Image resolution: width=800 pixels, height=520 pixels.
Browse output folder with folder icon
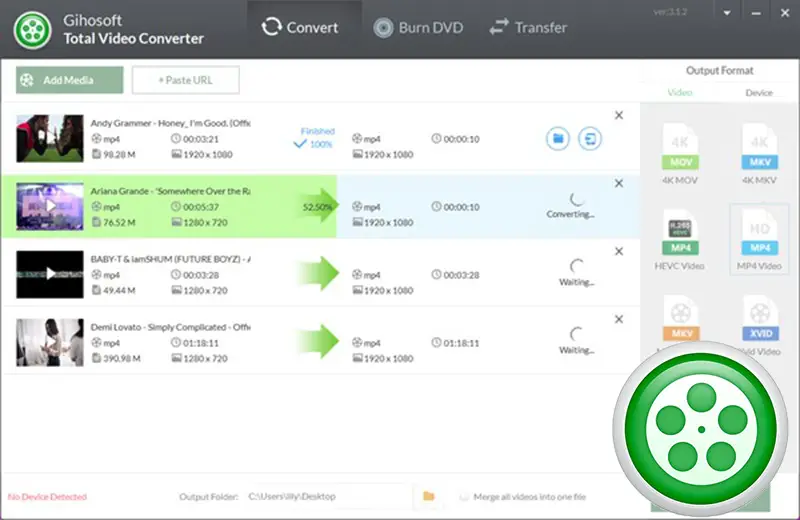coord(429,496)
